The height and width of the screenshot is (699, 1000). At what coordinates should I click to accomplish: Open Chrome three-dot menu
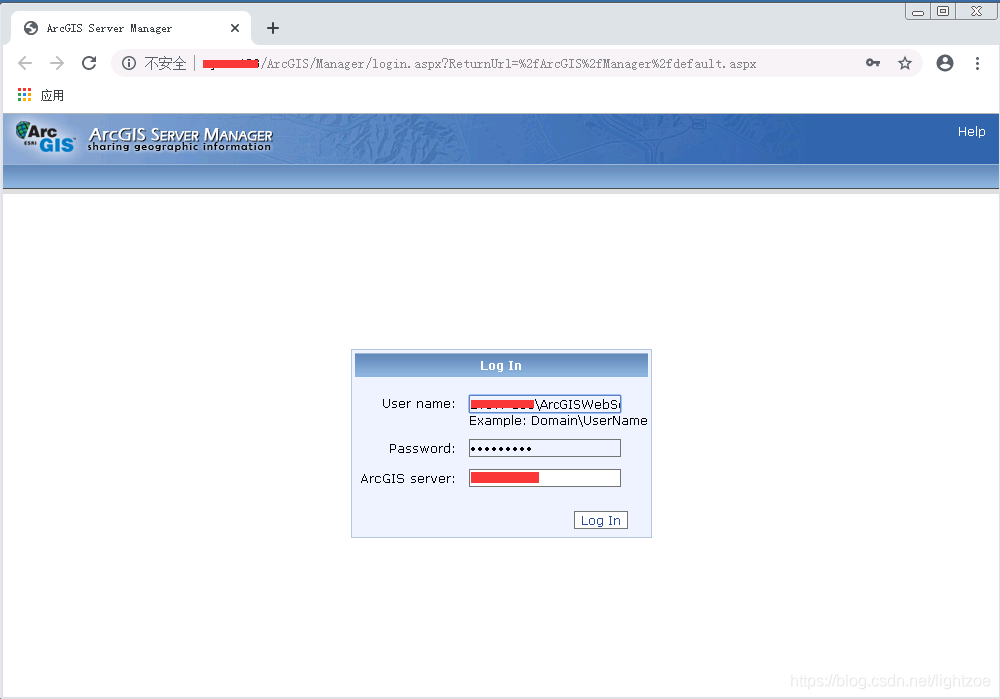click(977, 63)
